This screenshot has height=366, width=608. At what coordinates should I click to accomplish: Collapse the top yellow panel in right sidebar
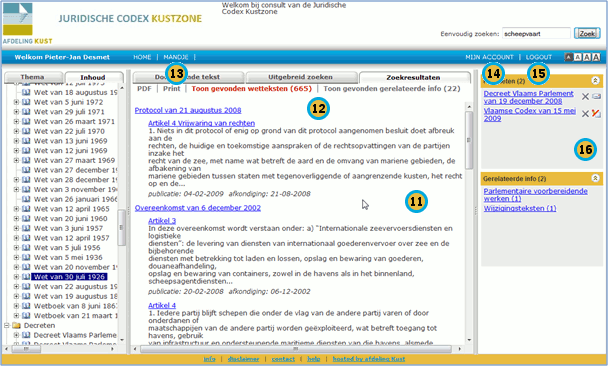click(595, 81)
